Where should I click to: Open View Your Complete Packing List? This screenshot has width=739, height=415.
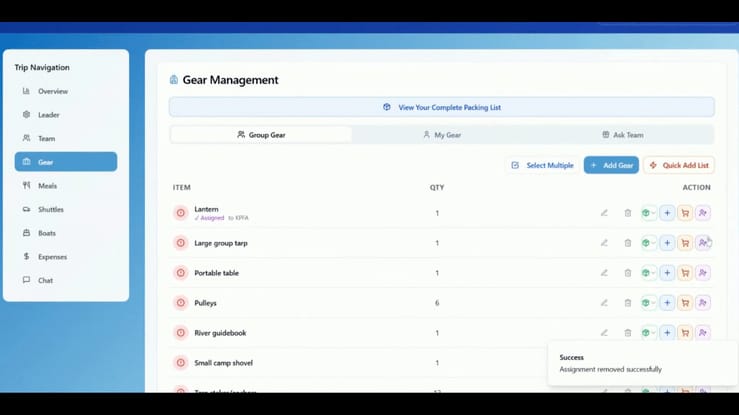[x=441, y=107]
